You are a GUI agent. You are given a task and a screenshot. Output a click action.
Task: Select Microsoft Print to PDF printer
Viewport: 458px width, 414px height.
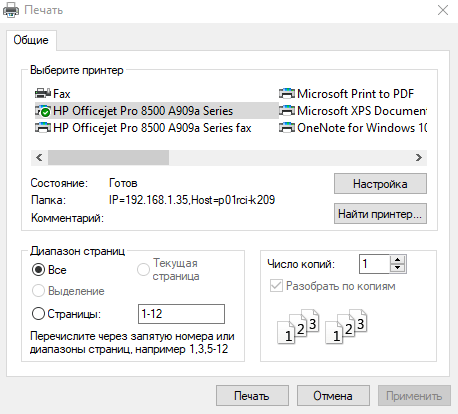click(347, 94)
